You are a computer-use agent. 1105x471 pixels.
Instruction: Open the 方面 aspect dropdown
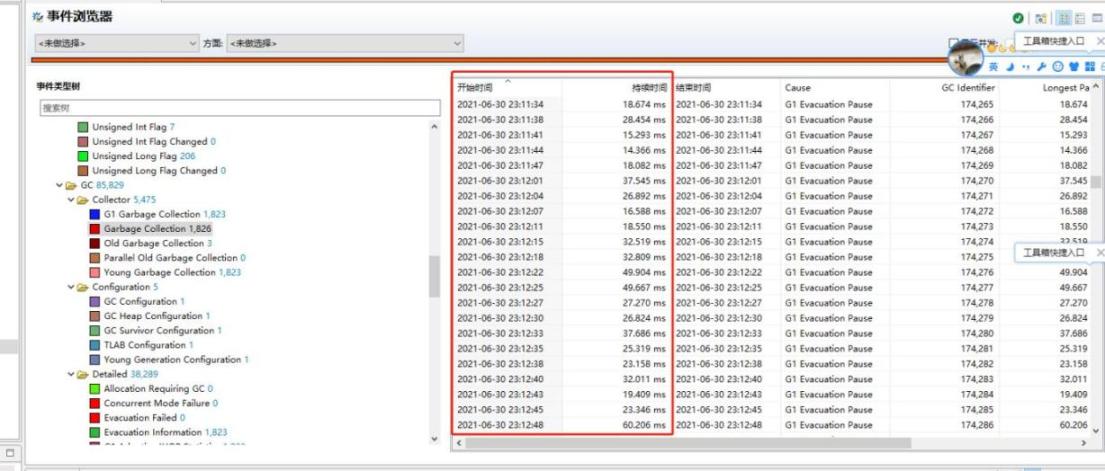click(x=346, y=44)
